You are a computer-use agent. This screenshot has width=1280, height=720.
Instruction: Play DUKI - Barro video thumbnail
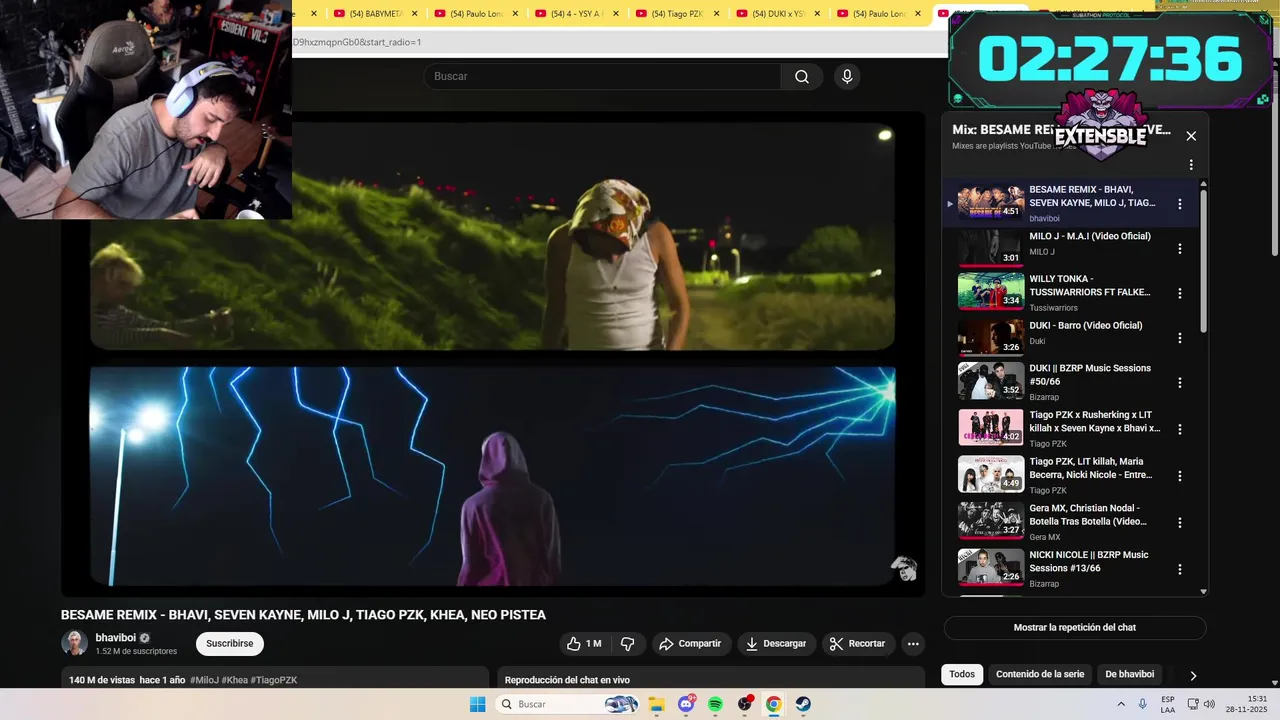(x=991, y=337)
